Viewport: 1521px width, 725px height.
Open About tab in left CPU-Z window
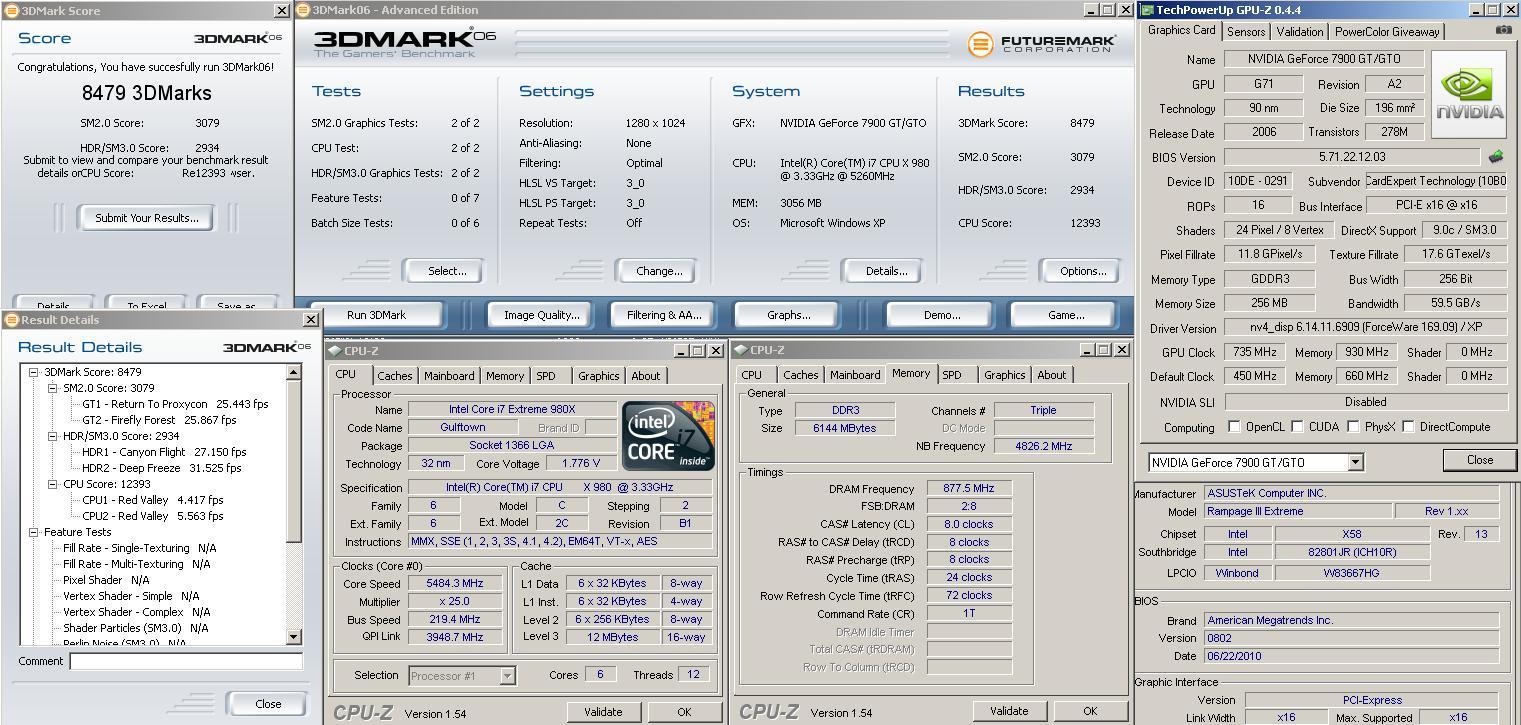[645, 376]
